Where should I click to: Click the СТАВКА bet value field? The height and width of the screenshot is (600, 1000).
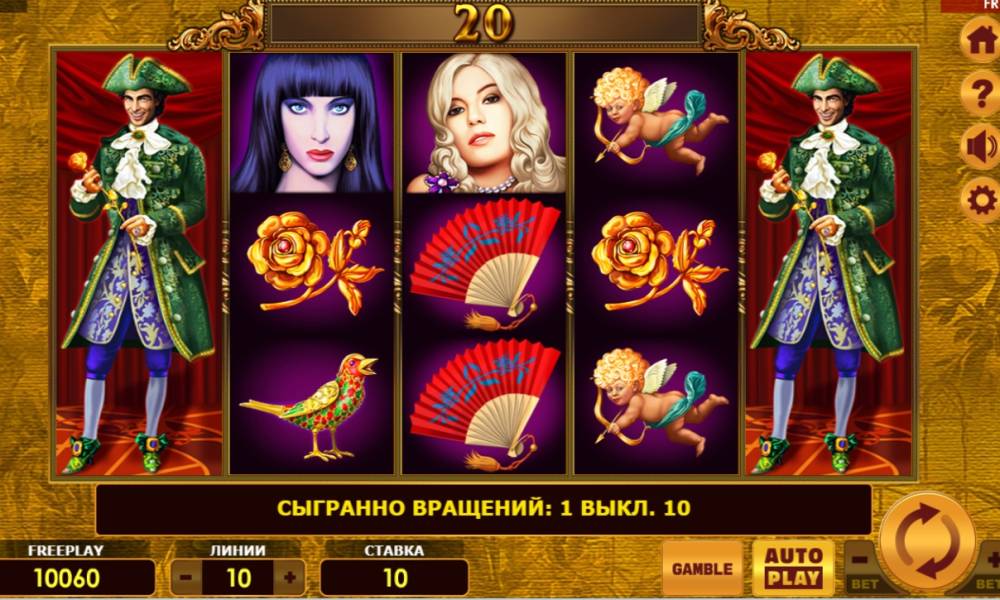click(x=394, y=578)
